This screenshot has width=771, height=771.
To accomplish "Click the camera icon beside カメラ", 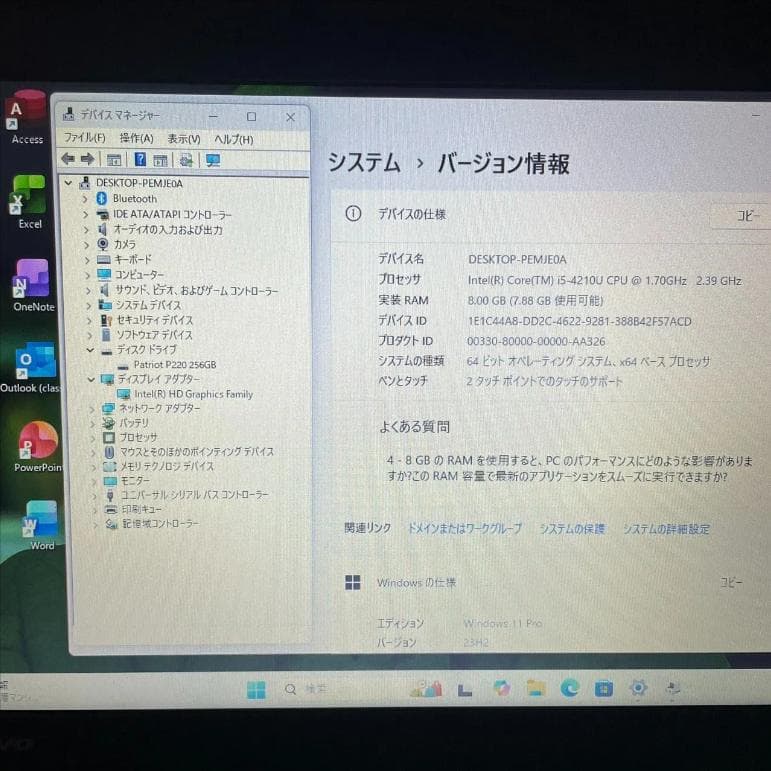I will click(x=103, y=243).
